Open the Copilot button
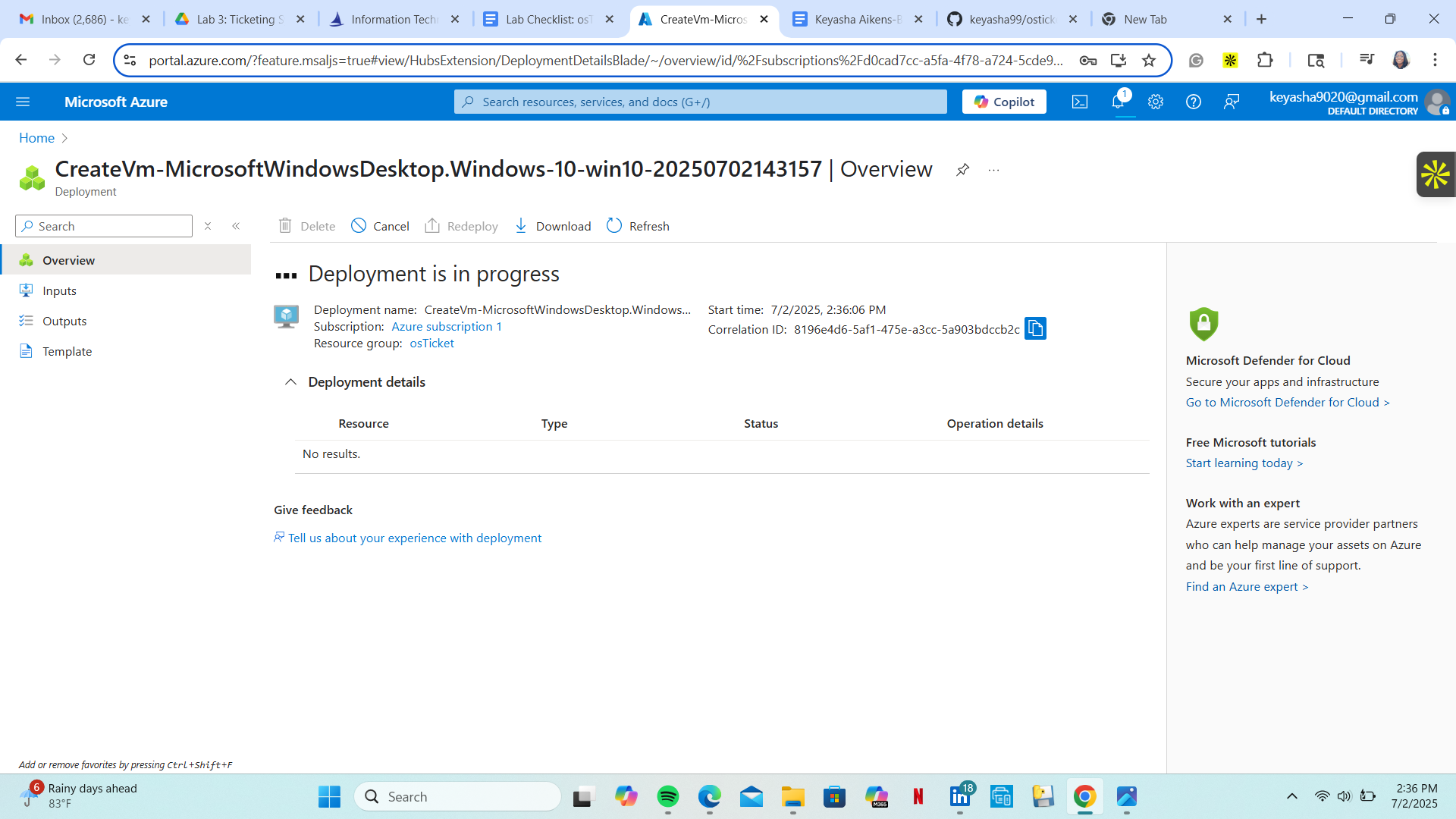Image resolution: width=1456 pixels, height=819 pixels. pyautogui.click(x=1004, y=102)
